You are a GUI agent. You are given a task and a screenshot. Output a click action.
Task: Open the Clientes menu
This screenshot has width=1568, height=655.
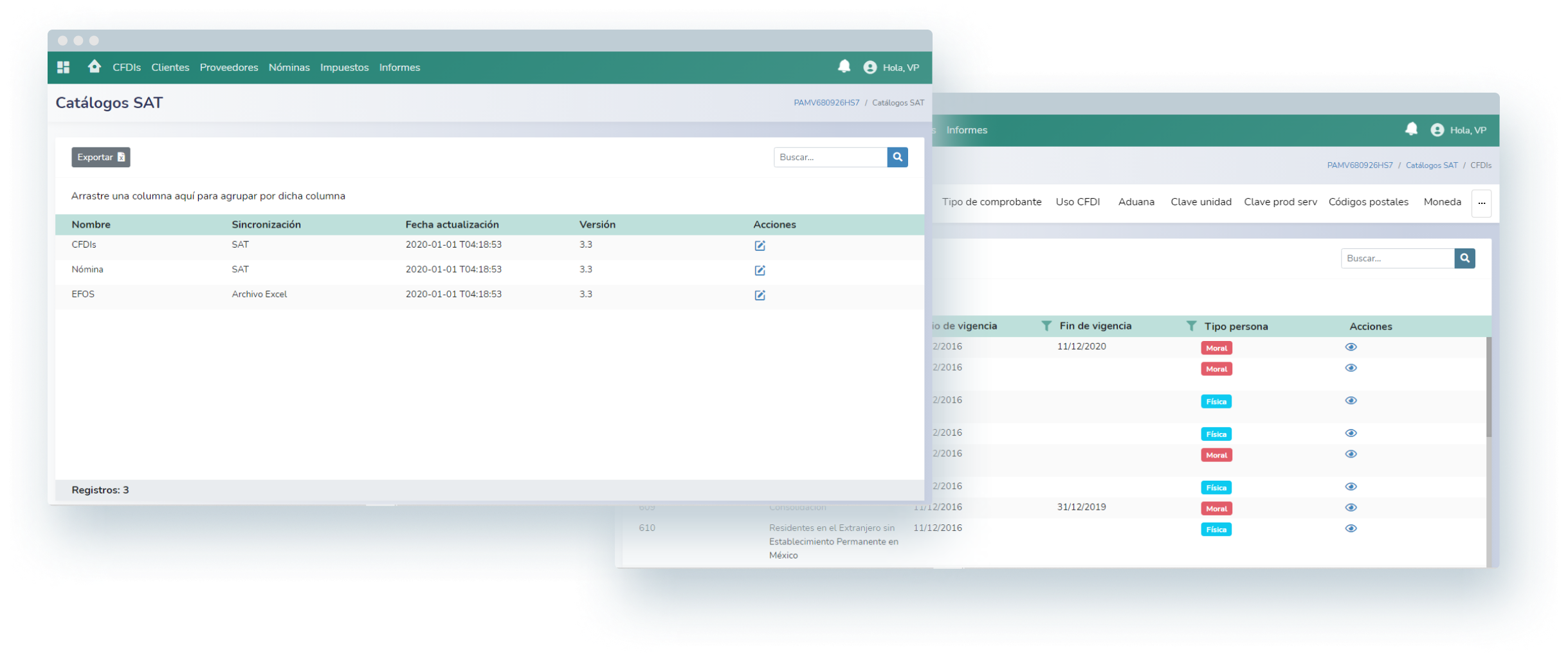[x=170, y=68]
